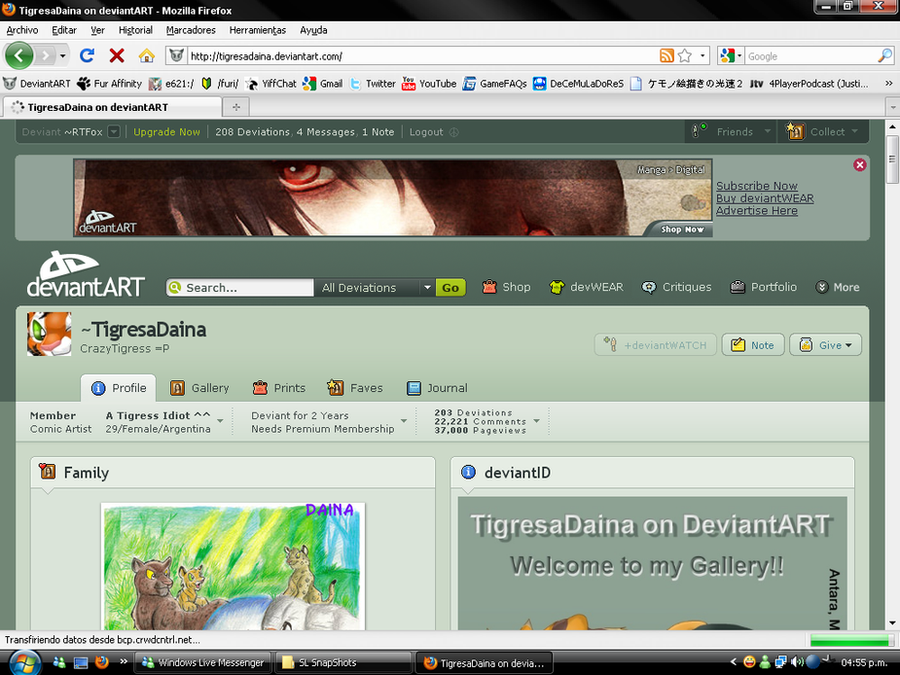Click the TigresaDaina tiger avatar

[49, 334]
